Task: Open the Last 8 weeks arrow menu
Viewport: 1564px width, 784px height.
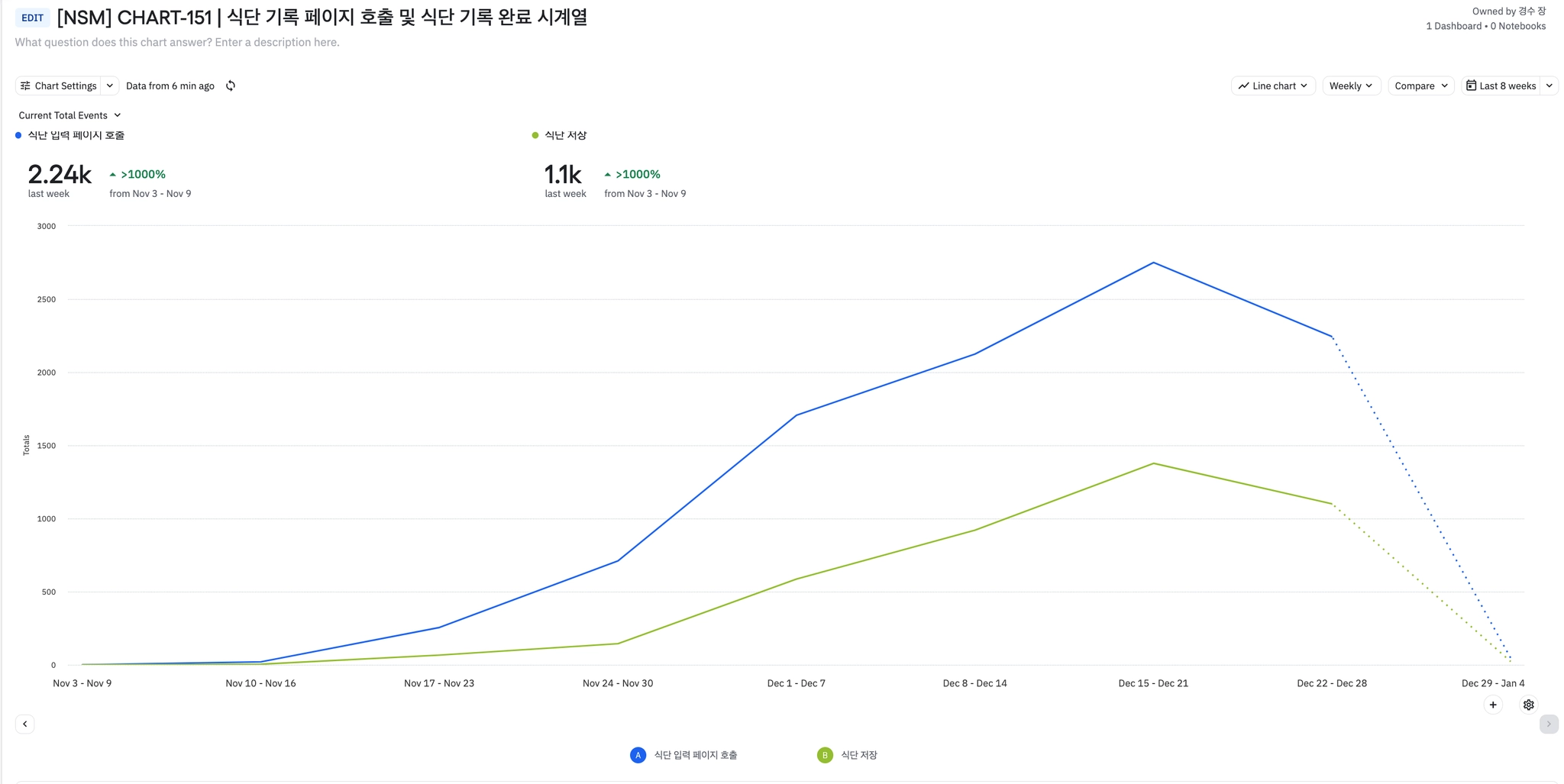Action: (x=1549, y=85)
